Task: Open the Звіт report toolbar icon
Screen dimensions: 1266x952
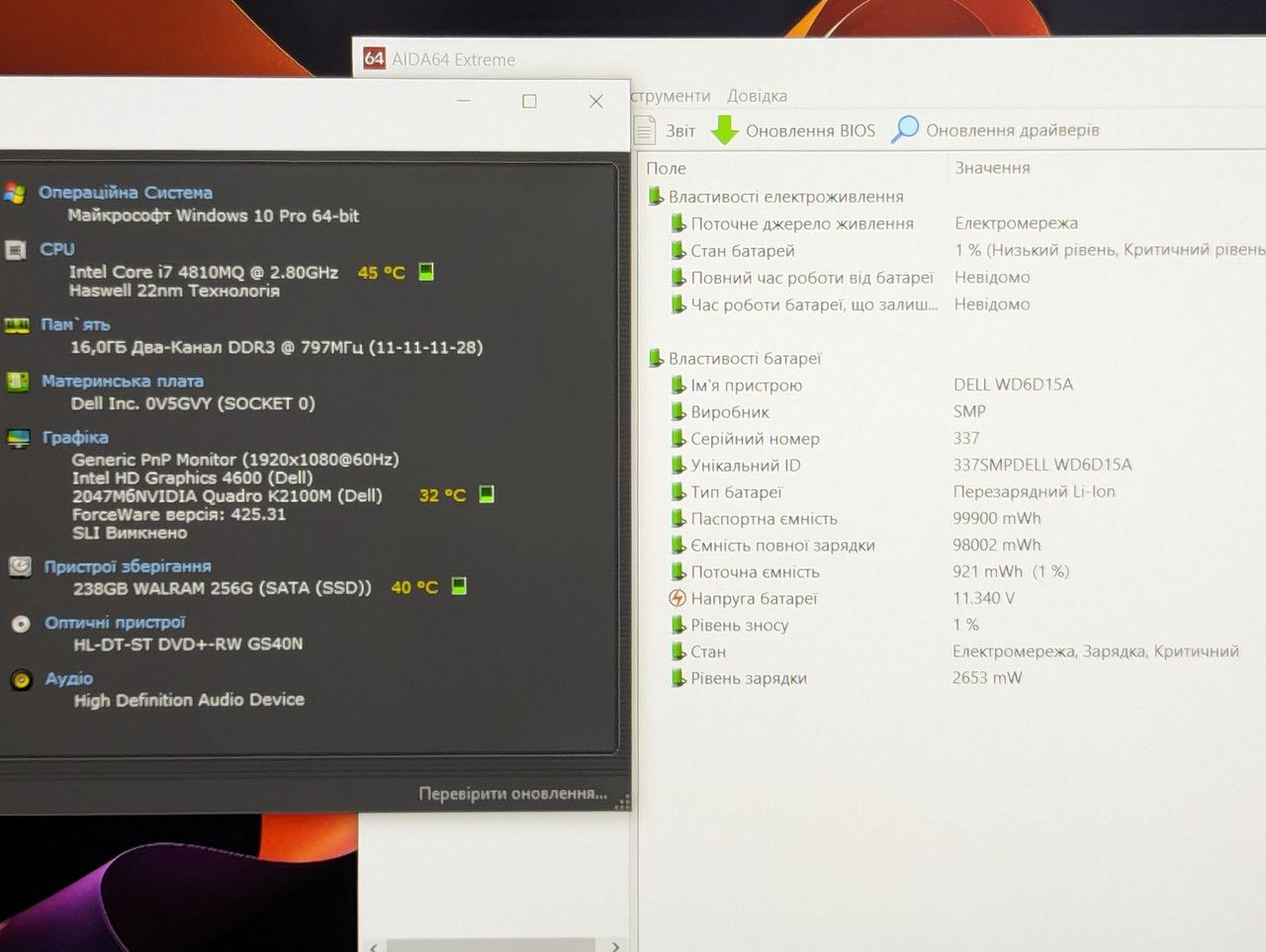Action: coord(645,130)
